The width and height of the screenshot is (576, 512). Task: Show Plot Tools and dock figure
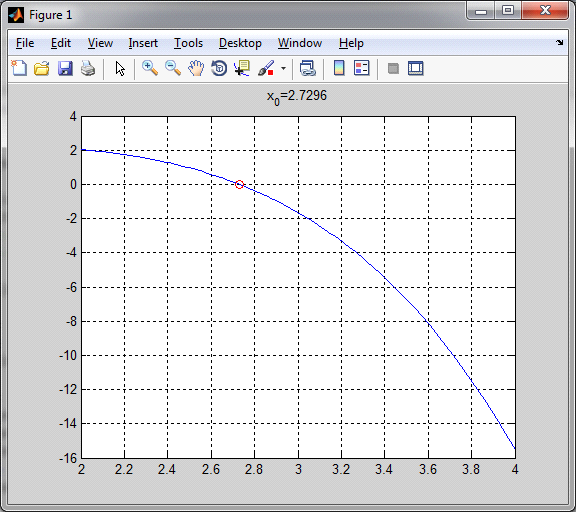tap(415, 68)
